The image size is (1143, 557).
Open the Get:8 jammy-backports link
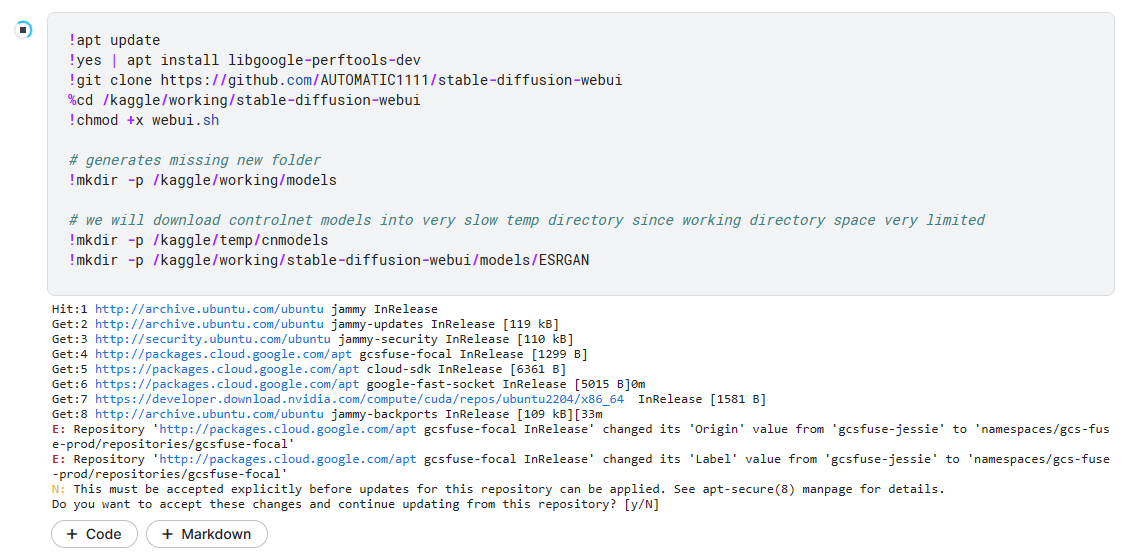tap(209, 414)
